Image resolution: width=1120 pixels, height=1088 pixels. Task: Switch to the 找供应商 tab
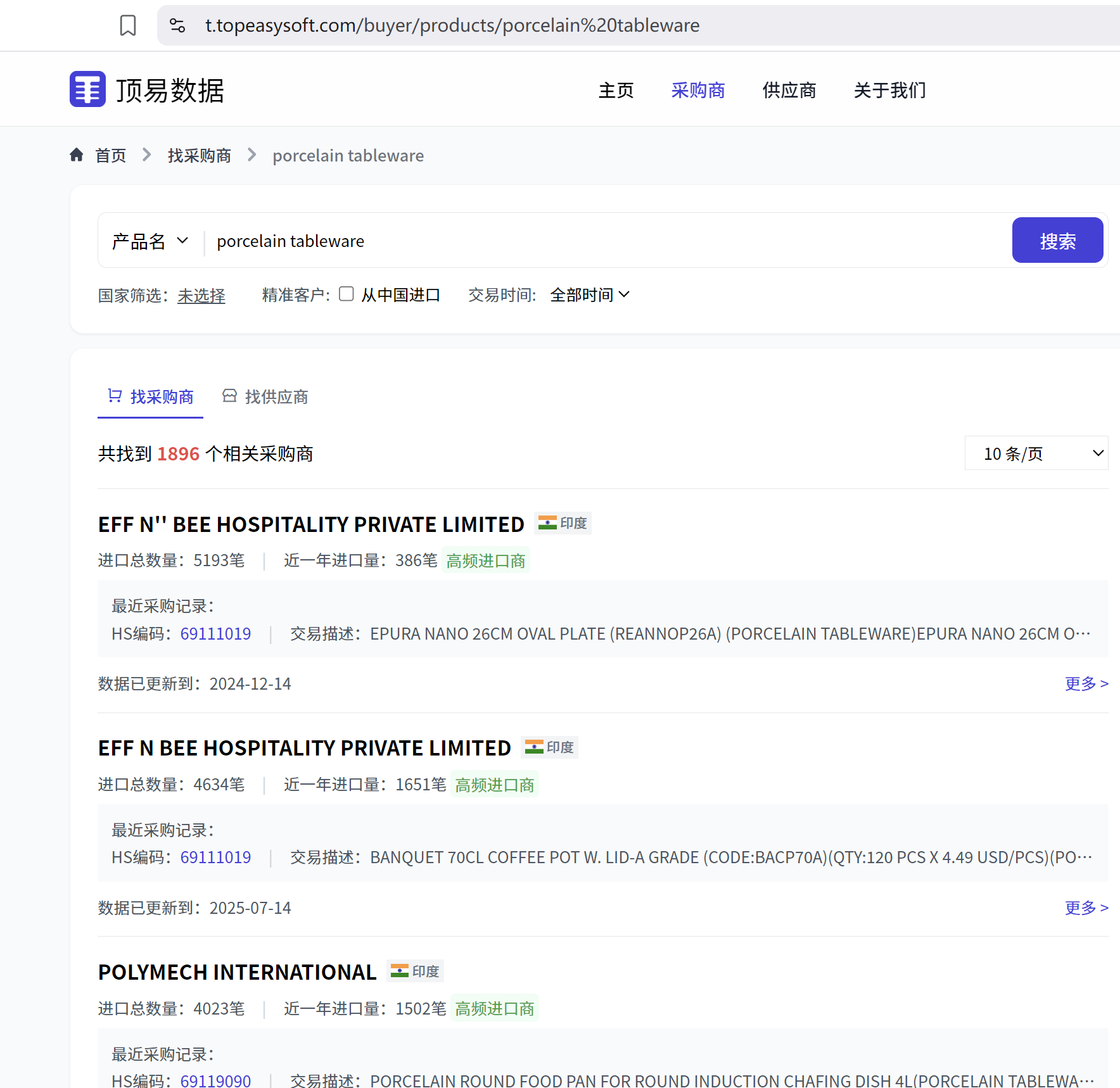coord(265,397)
